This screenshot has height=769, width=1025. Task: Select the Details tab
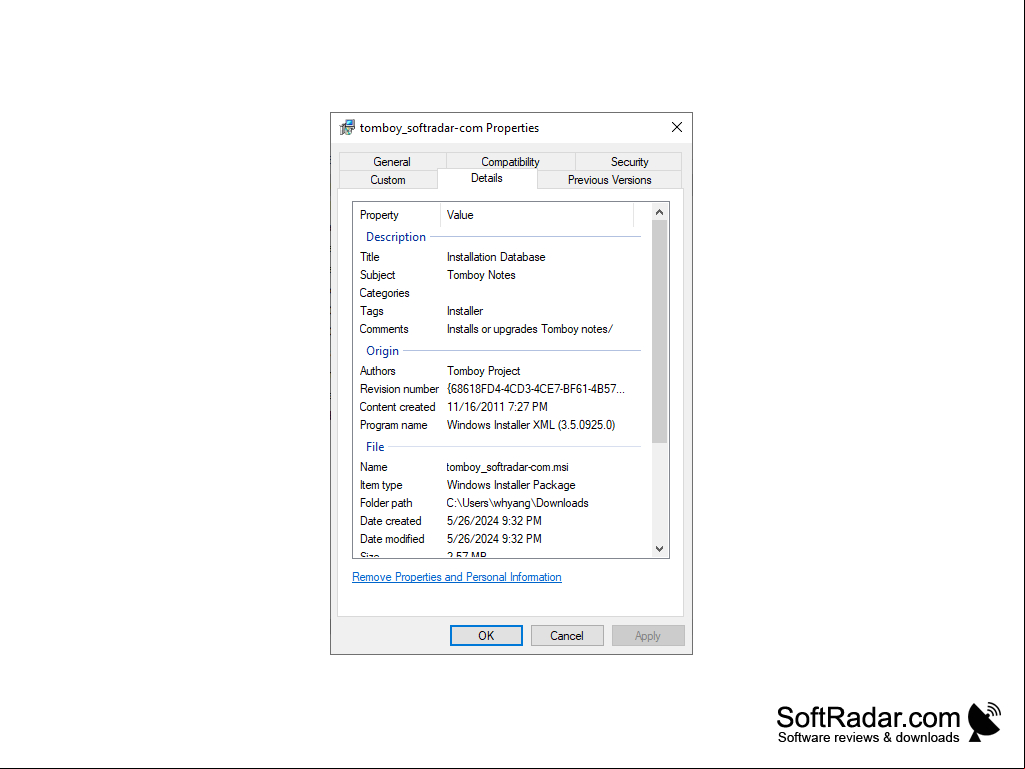[487, 179]
